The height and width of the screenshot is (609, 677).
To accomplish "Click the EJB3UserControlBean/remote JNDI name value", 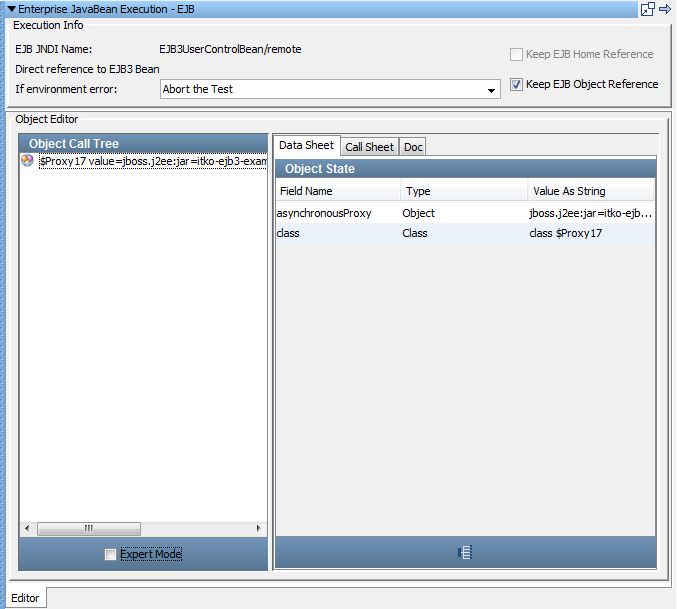I will click(x=230, y=49).
